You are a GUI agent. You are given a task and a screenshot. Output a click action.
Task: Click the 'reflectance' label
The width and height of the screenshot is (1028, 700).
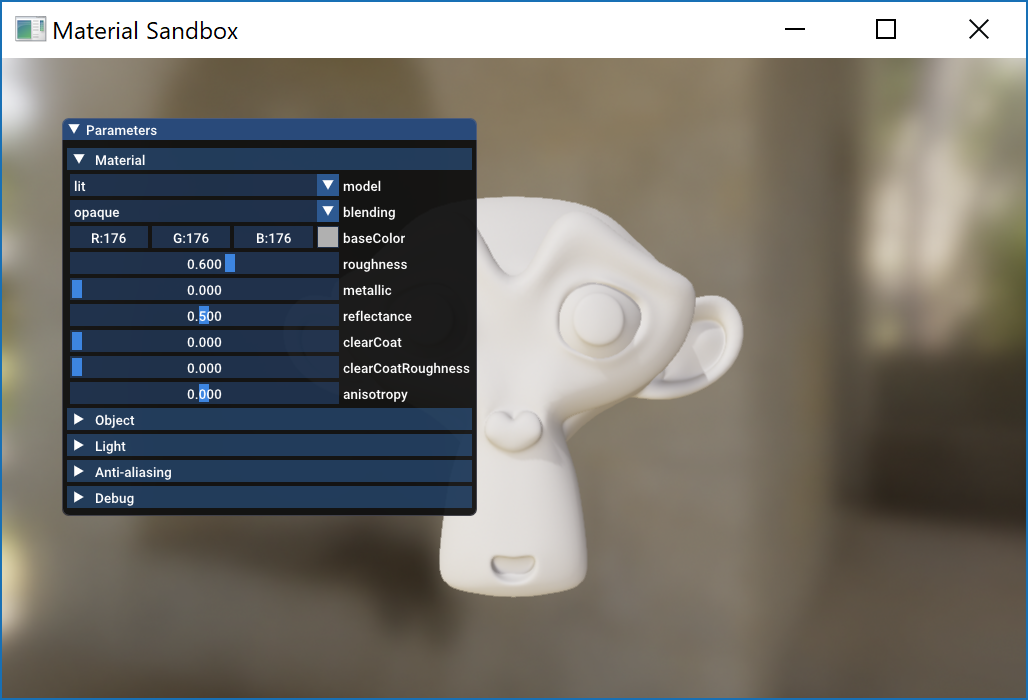click(377, 316)
